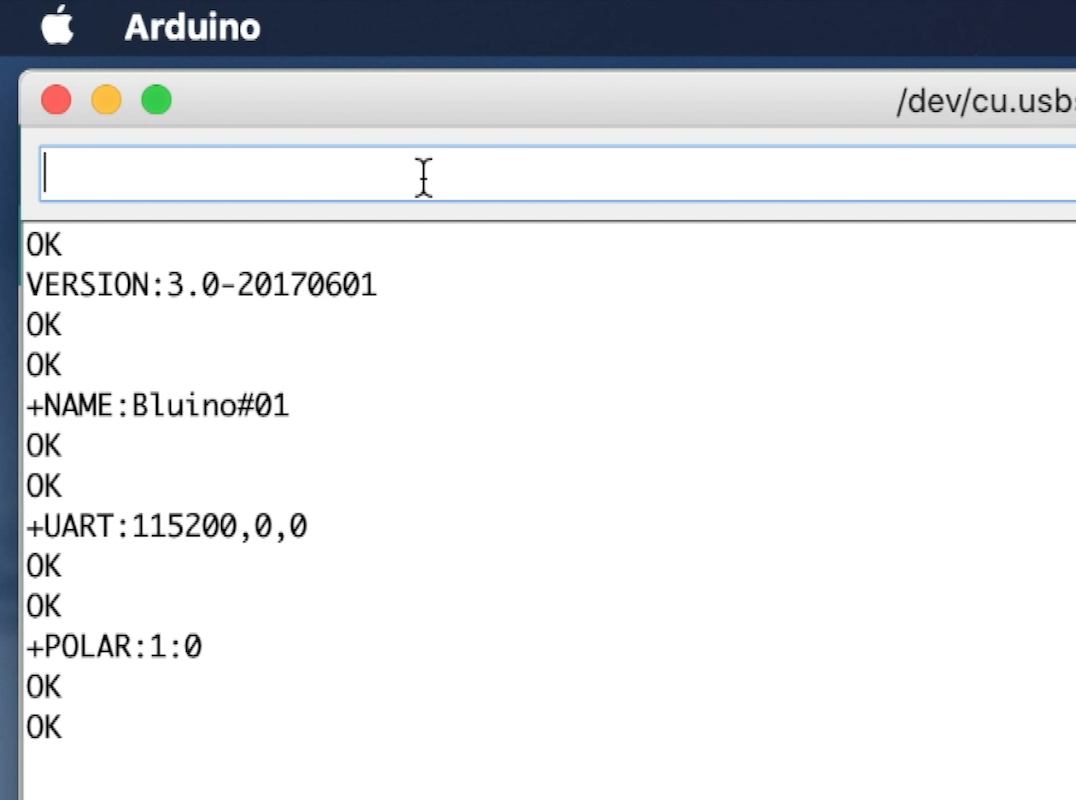
Task: Click the last OK line in output
Action: coord(44,727)
